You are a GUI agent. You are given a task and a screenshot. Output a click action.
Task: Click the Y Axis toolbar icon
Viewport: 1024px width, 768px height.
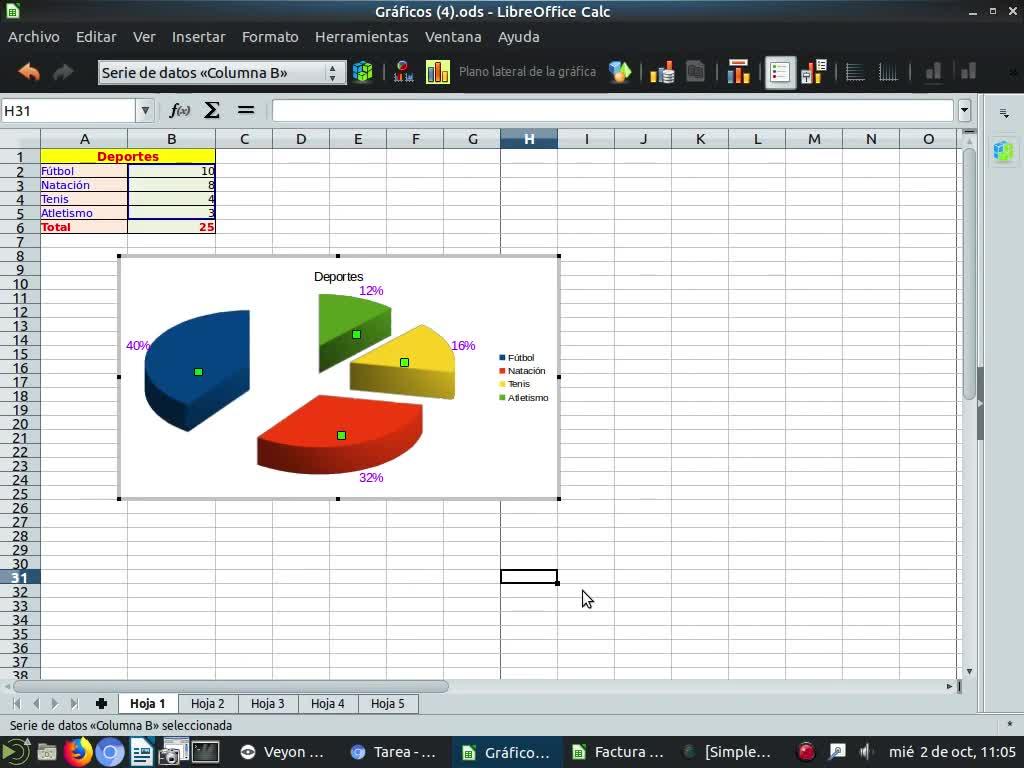click(968, 72)
